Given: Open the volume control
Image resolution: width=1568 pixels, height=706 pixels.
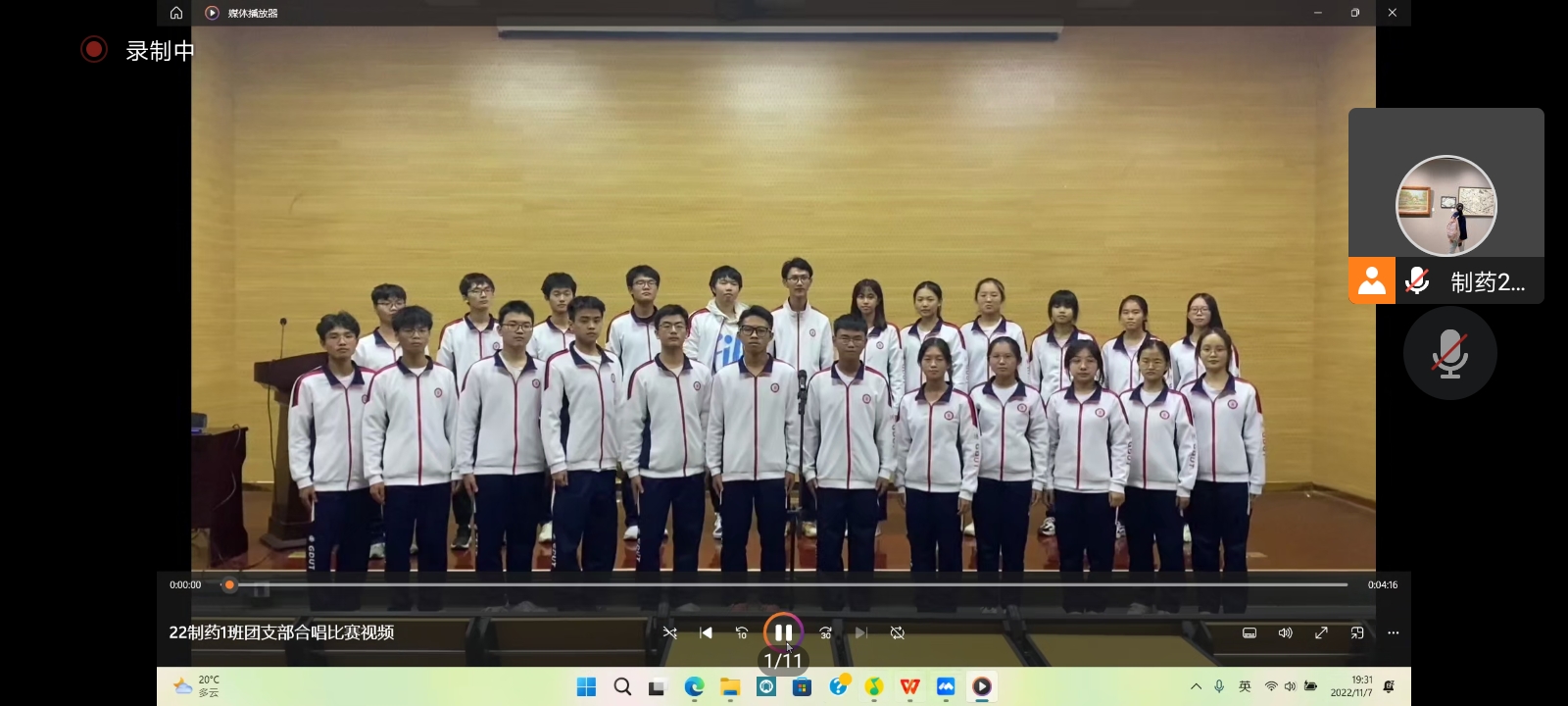Looking at the screenshot, I should click(1286, 633).
